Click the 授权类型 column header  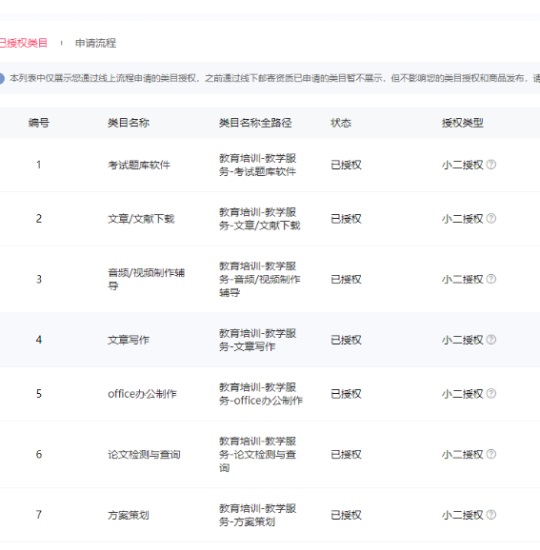point(462,123)
